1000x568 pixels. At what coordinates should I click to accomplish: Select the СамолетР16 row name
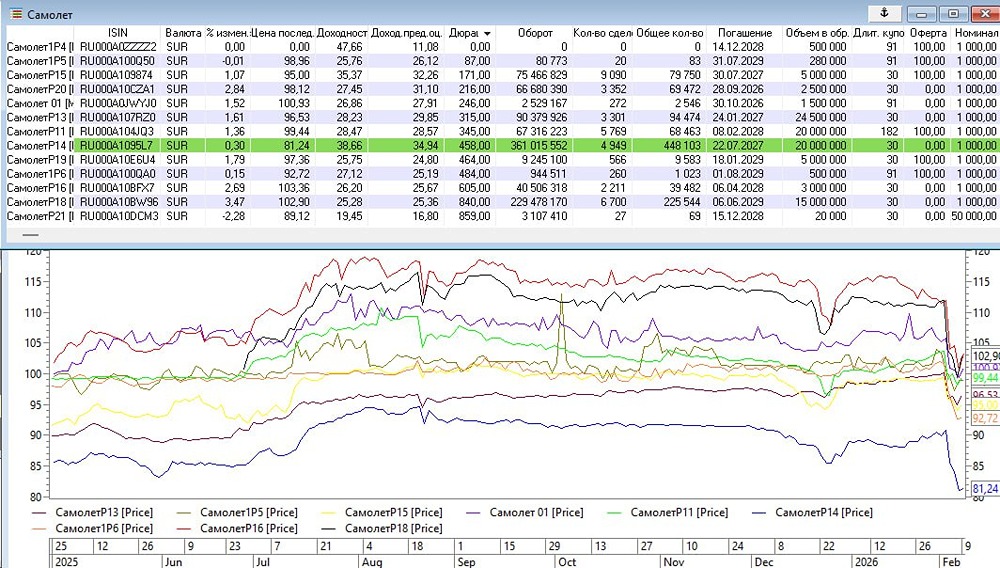click(40, 187)
